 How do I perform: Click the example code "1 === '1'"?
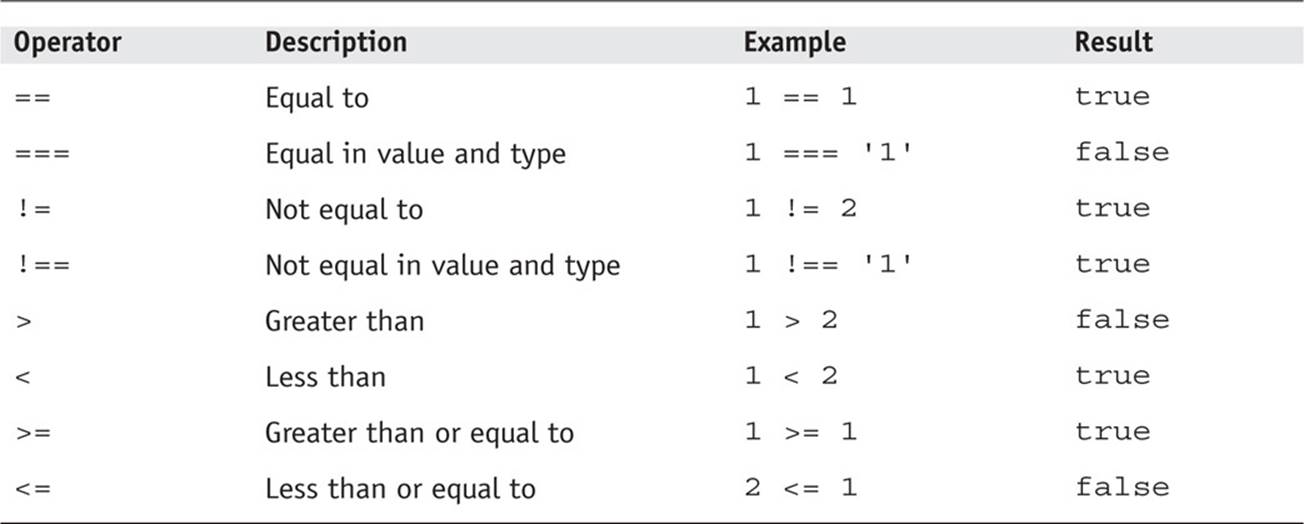point(828,154)
